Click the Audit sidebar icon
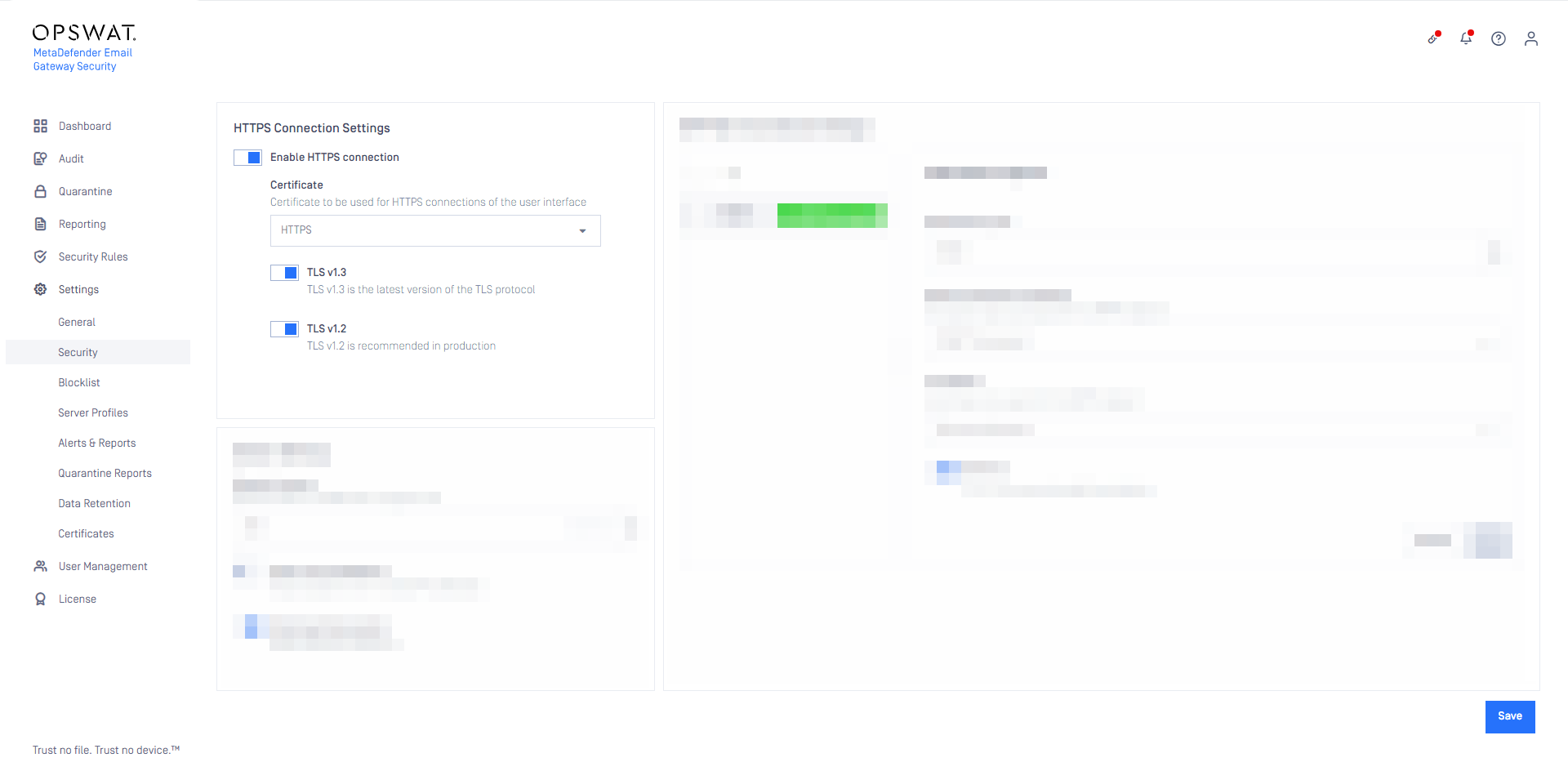The width and height of the screenshot is (1568, 780). (40, 158)
